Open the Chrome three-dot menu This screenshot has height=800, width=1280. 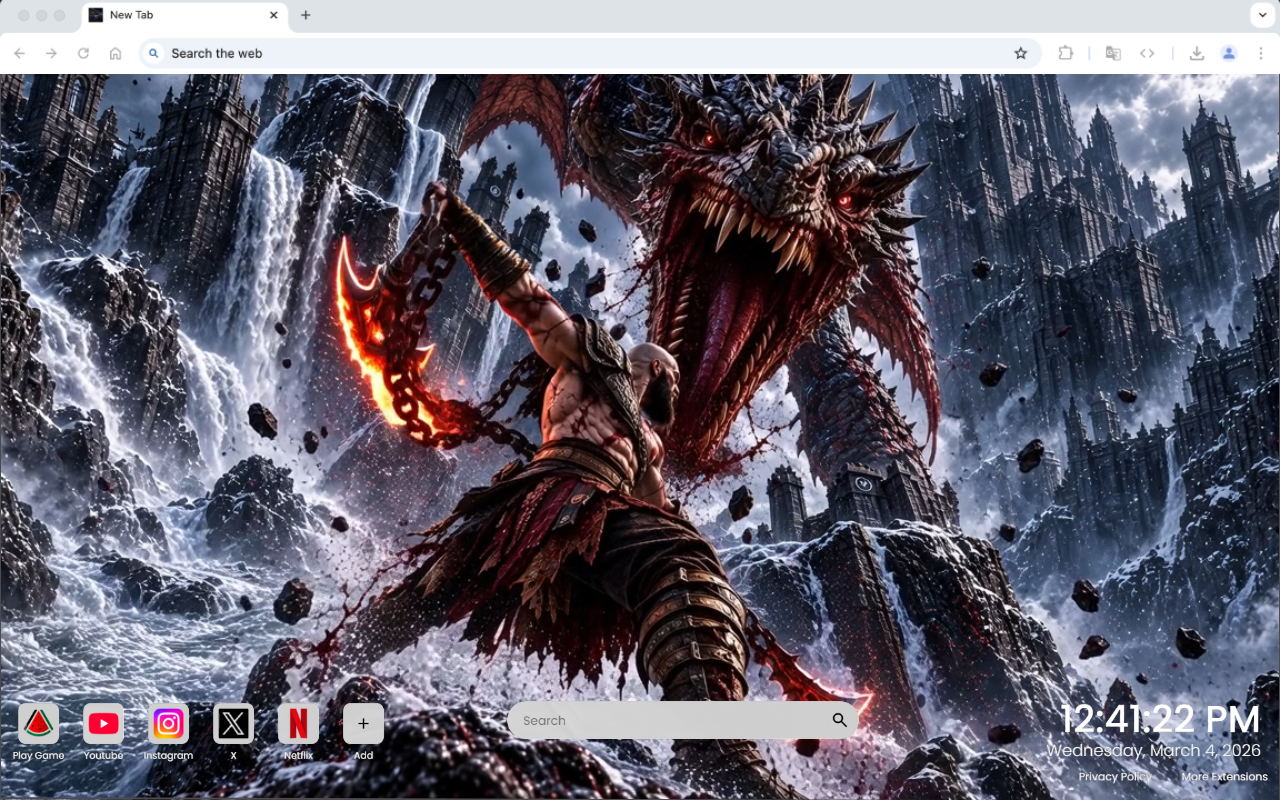coord(1261,53)
